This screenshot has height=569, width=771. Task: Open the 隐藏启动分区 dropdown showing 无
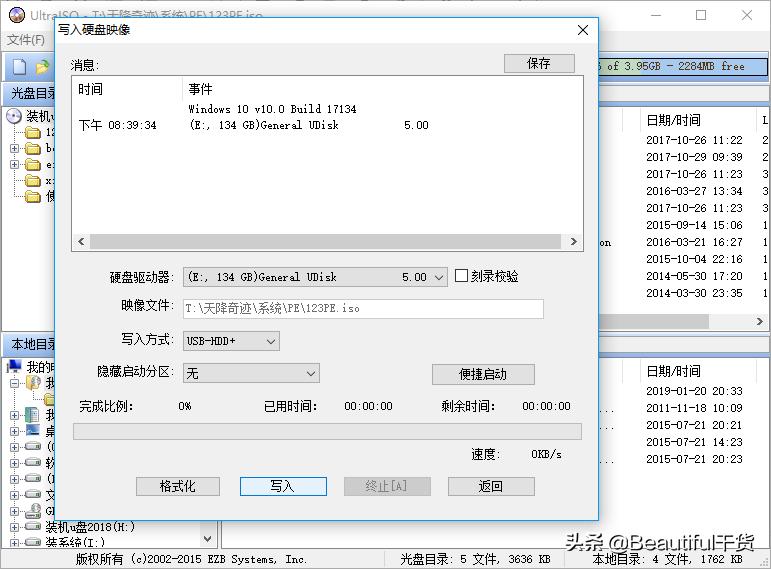[251, 373]
